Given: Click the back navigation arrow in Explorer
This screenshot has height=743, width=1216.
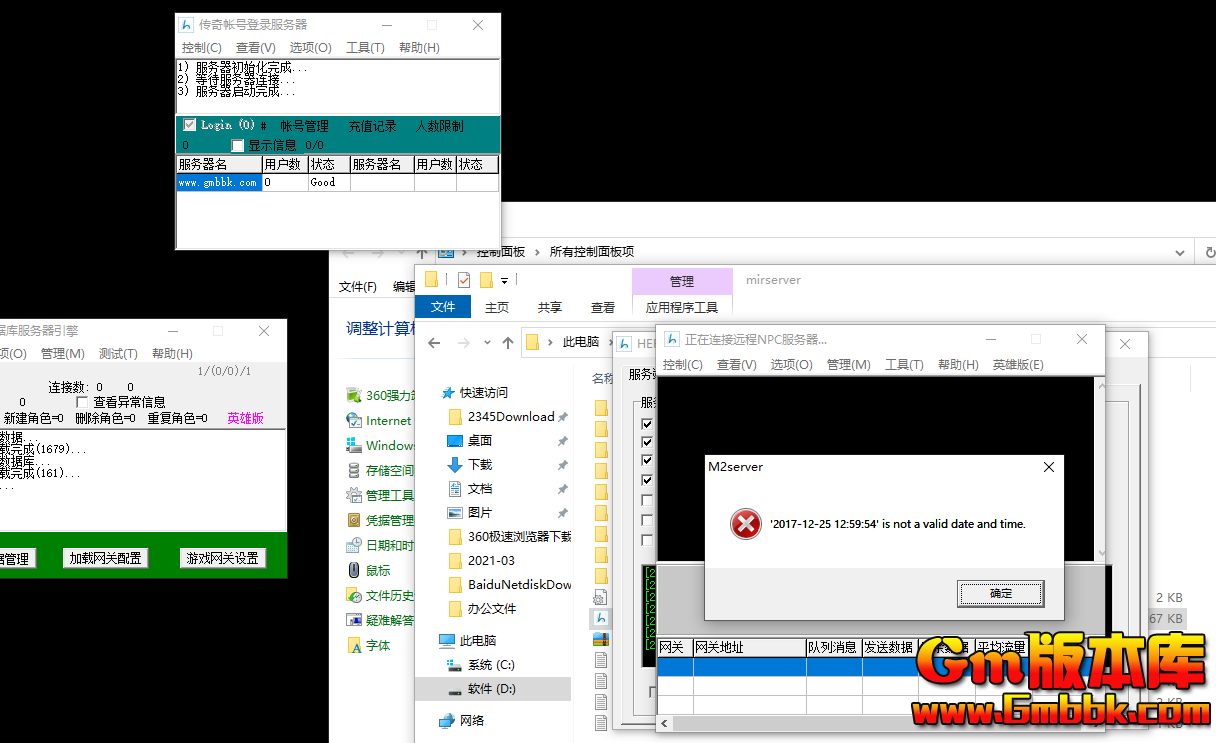Looking at the screenshot, I should coord(433,343).
